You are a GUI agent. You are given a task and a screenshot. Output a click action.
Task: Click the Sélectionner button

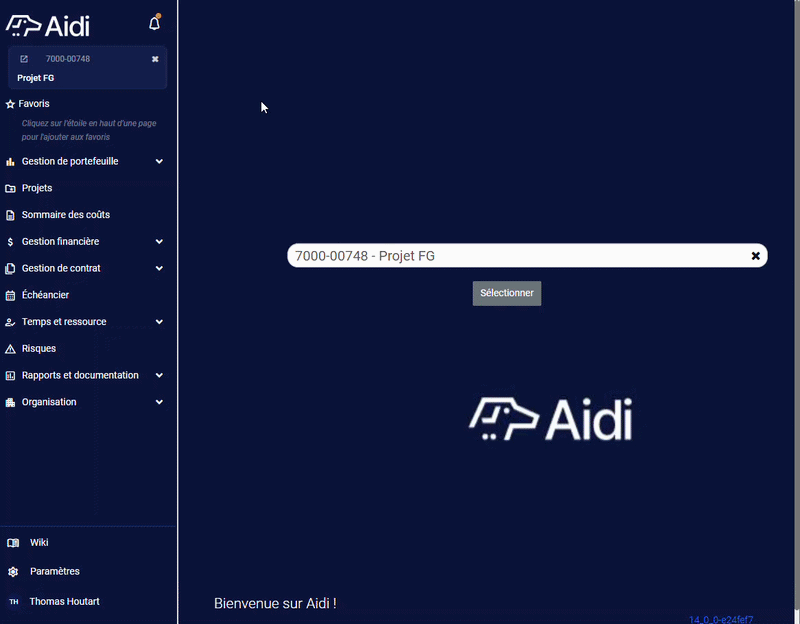507,293
